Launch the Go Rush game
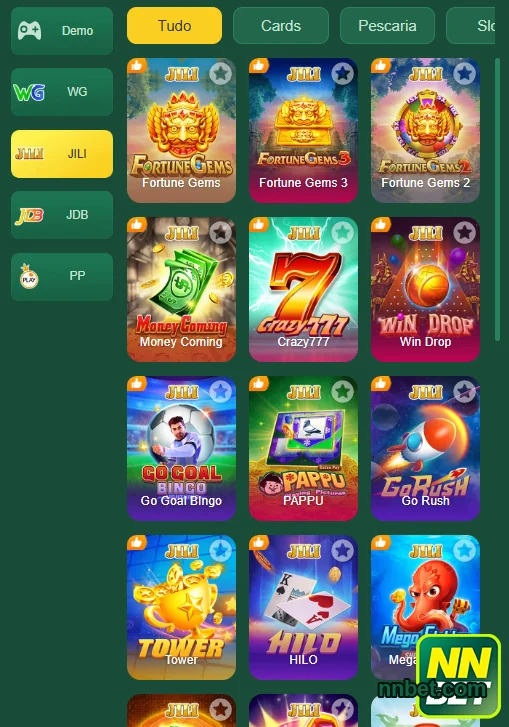509x727 pixels. [x=425, y=448]
